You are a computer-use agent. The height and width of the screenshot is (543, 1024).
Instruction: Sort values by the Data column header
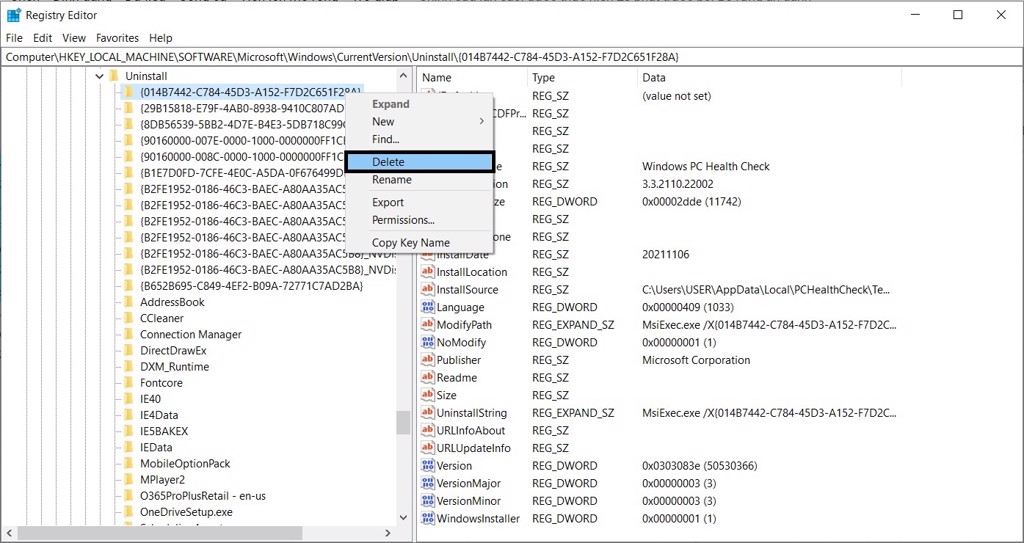769,78
